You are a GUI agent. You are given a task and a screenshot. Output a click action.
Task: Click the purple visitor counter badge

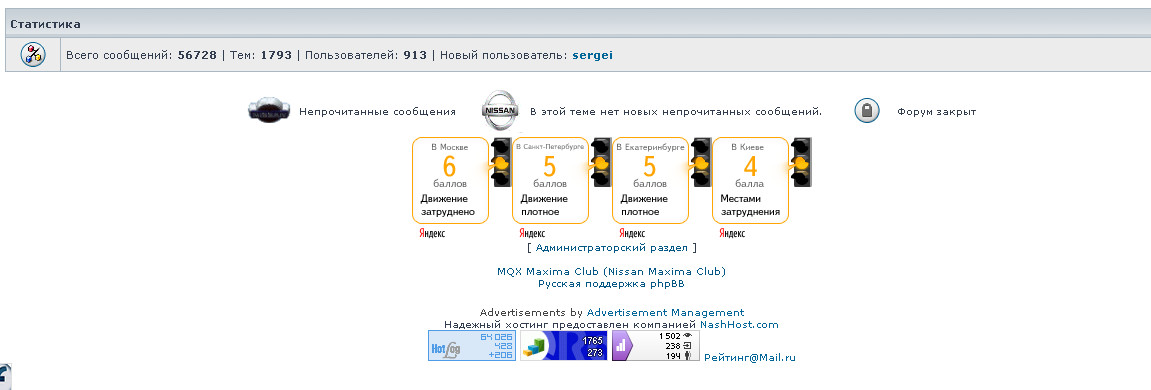(656, 345)
